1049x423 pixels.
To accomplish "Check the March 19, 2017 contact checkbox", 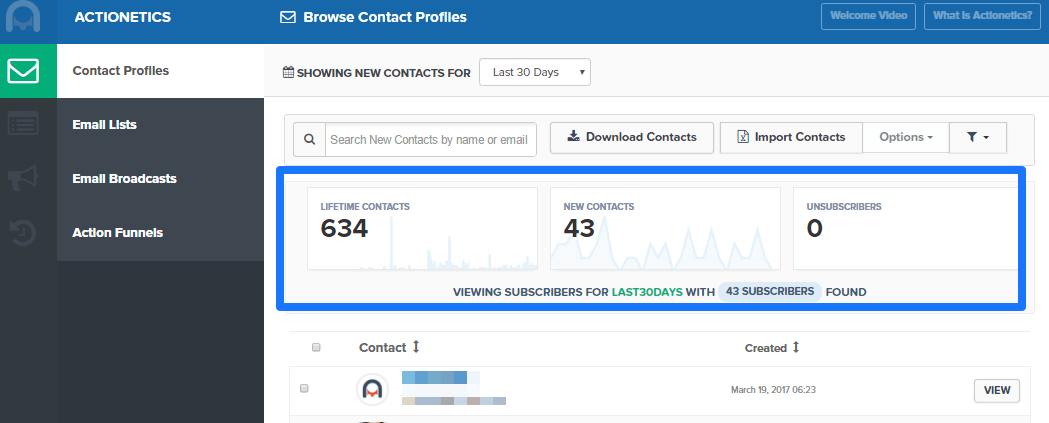I will pos(304,388).
